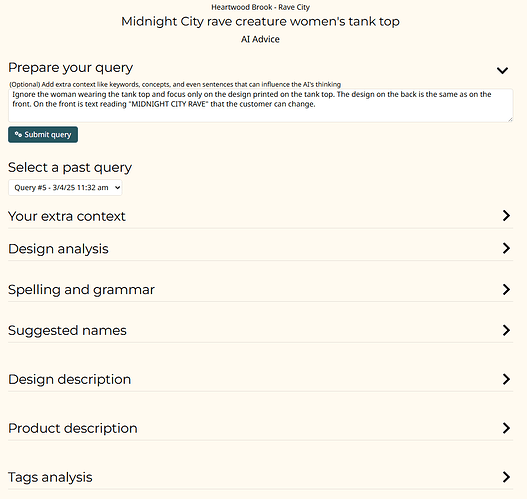Click the Design description arrow icon
Screen dimensions: 527x499
pos(506,379)
